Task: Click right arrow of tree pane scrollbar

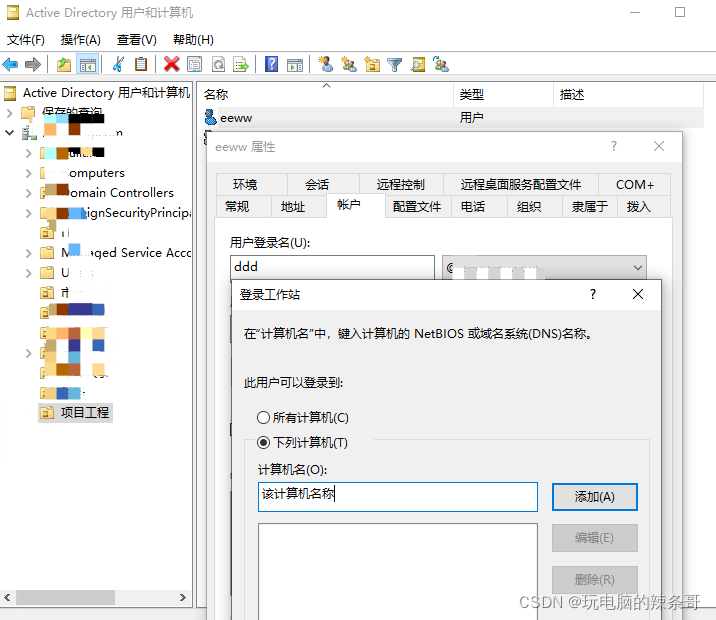Action: [x=183, y=597]
